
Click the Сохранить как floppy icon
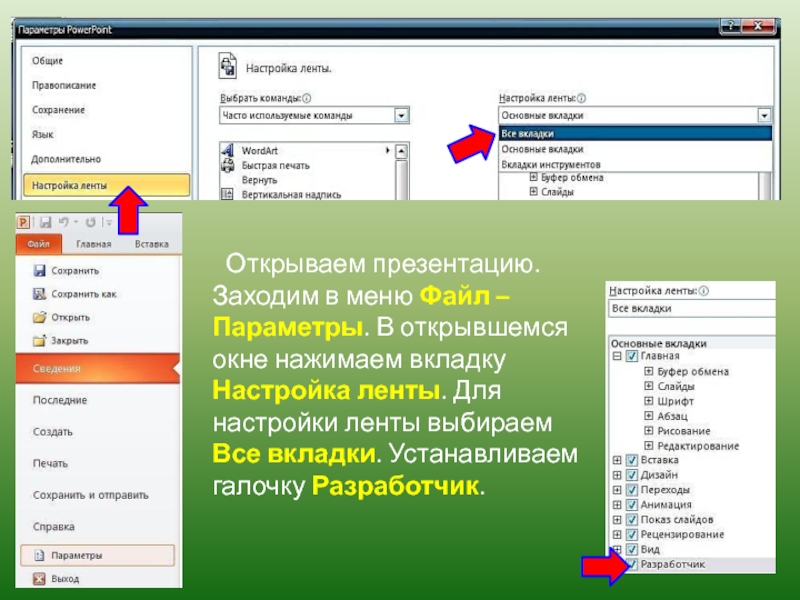point(39,294)
